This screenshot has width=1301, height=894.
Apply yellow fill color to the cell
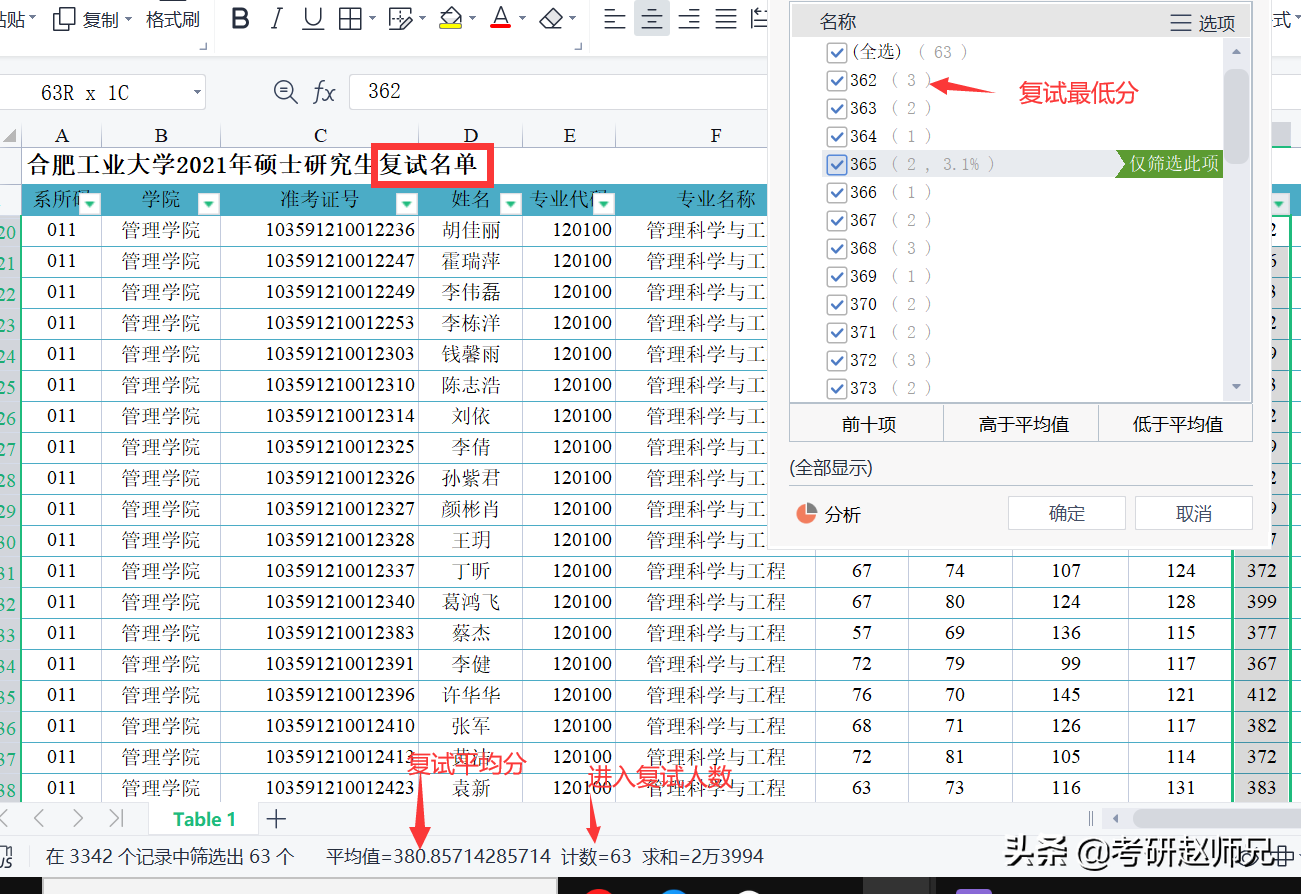(451, 18)
